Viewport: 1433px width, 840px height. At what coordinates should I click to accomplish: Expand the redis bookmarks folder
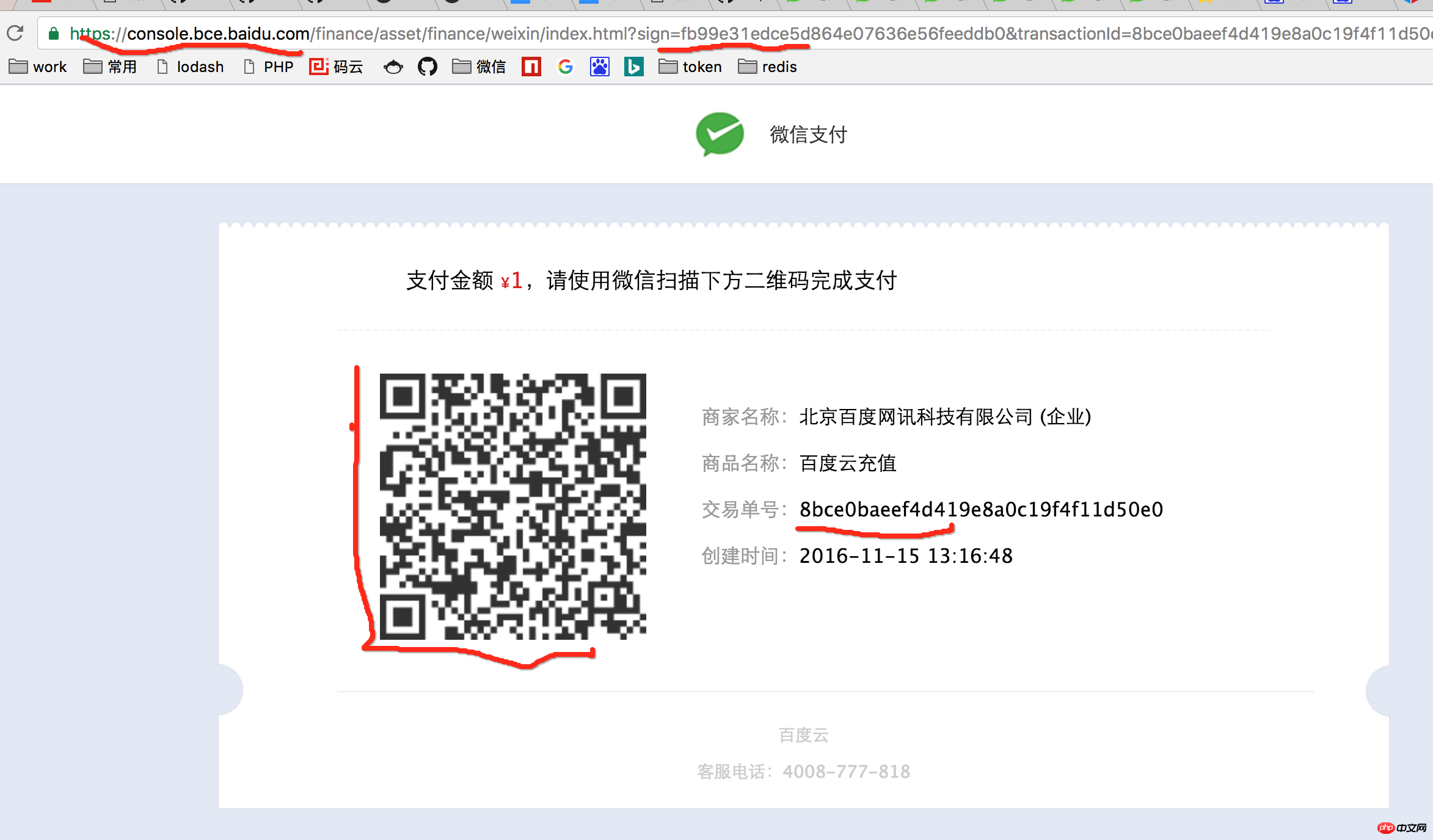click(x=768, y=67)
